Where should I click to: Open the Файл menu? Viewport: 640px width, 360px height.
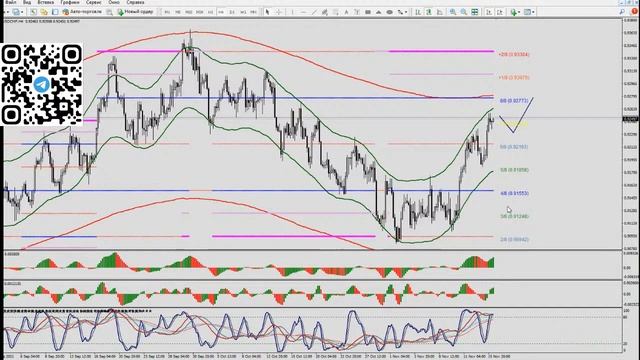[10, 2]
